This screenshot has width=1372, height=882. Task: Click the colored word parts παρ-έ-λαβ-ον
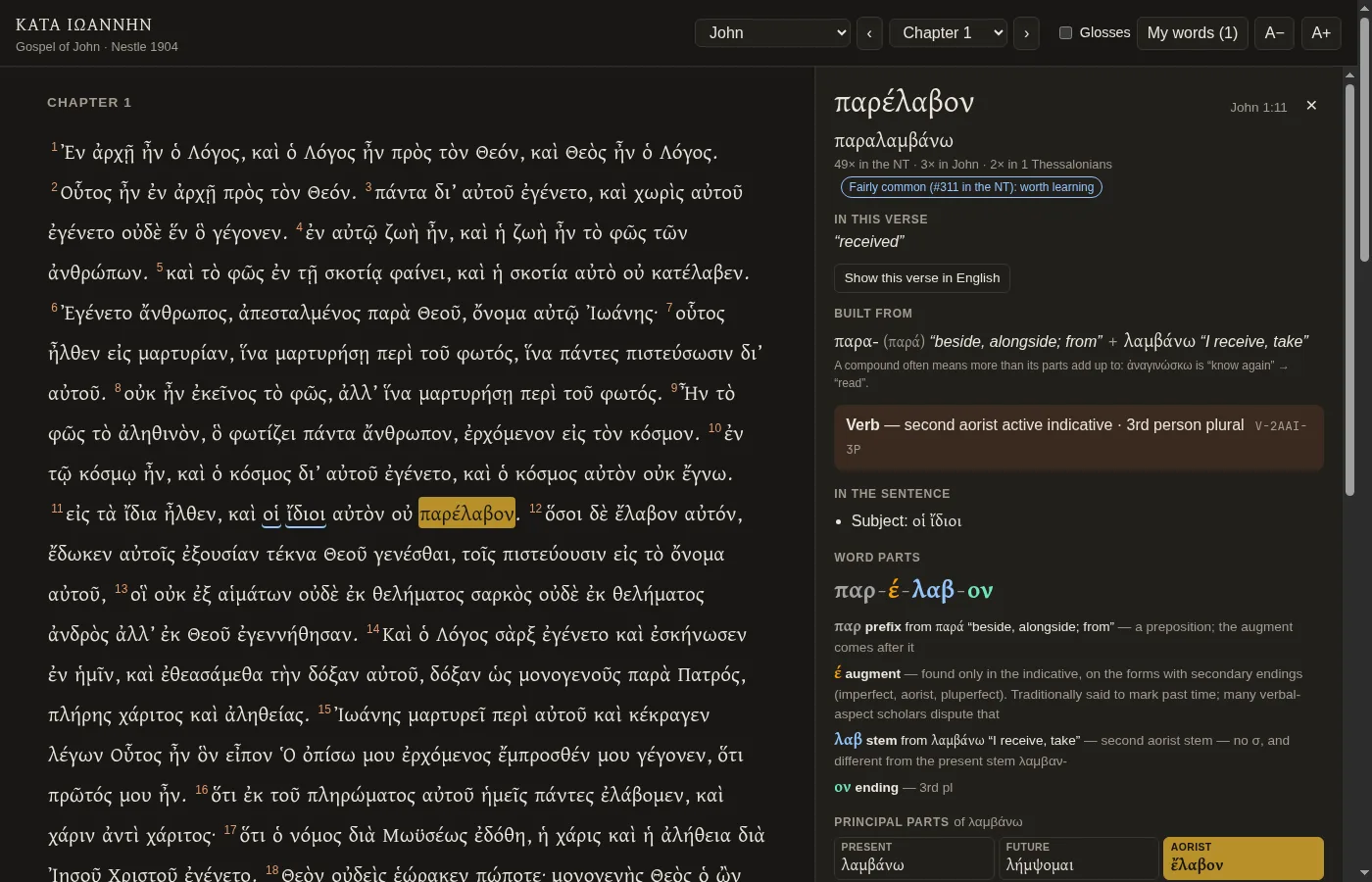tap(914, 590)
